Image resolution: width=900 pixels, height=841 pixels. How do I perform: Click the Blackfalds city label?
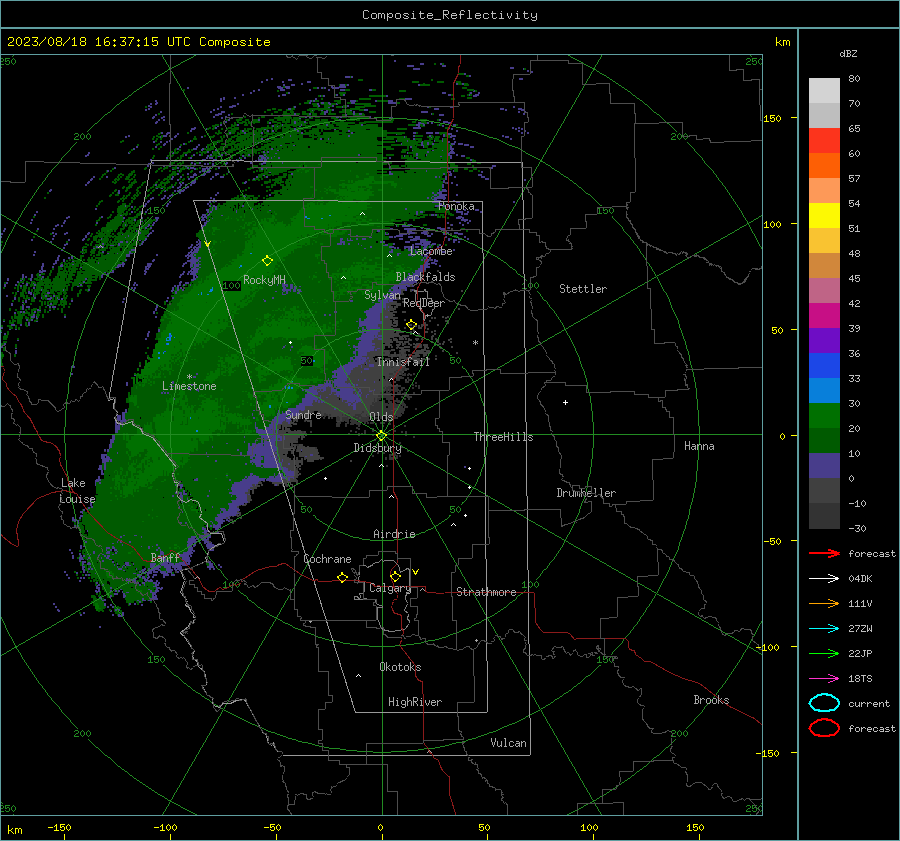425,277
